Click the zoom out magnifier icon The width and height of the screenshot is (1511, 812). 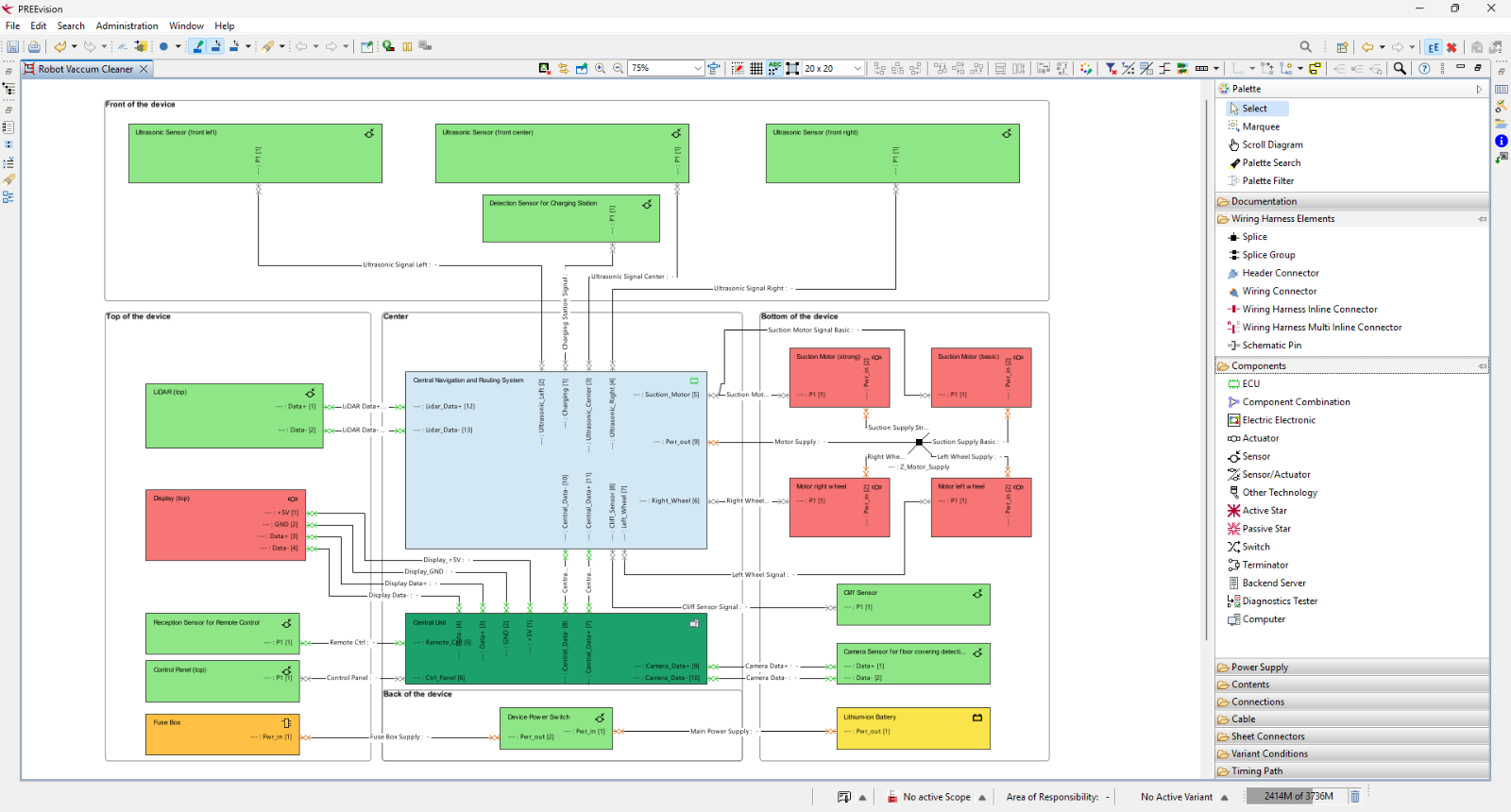point(619,69)
